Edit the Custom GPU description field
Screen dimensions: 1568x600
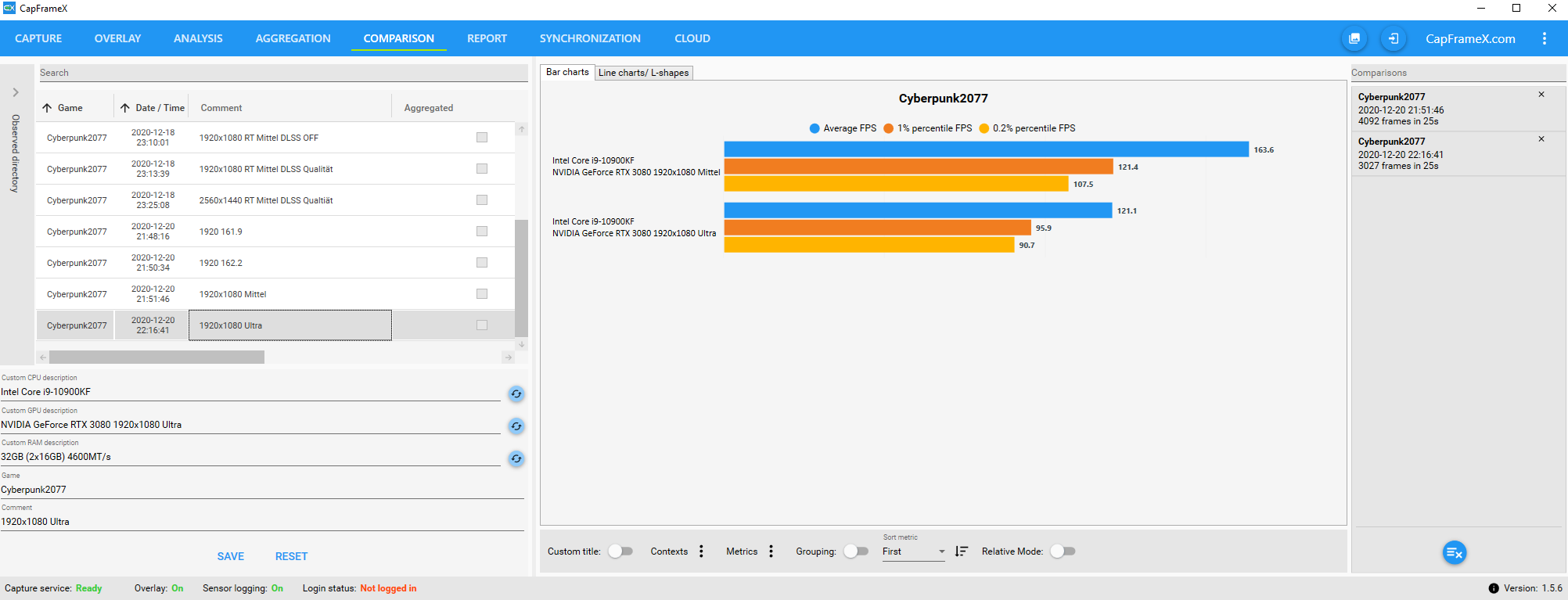pyautogui.click(x=250, y=425)
